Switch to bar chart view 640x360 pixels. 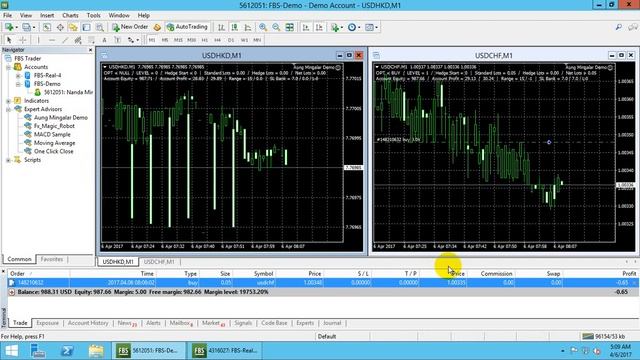click(221, 27)
